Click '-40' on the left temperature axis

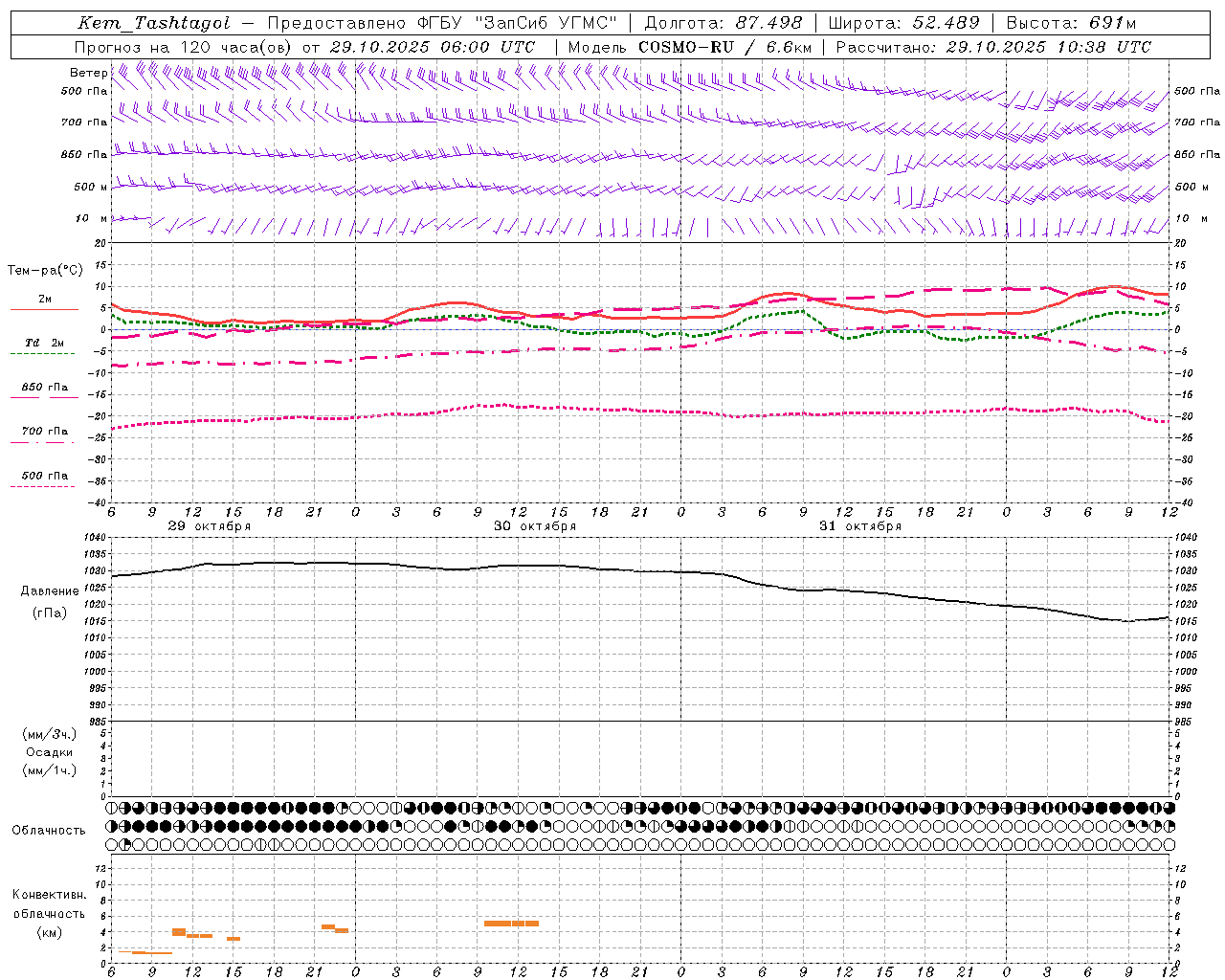[x=99, y=502]
